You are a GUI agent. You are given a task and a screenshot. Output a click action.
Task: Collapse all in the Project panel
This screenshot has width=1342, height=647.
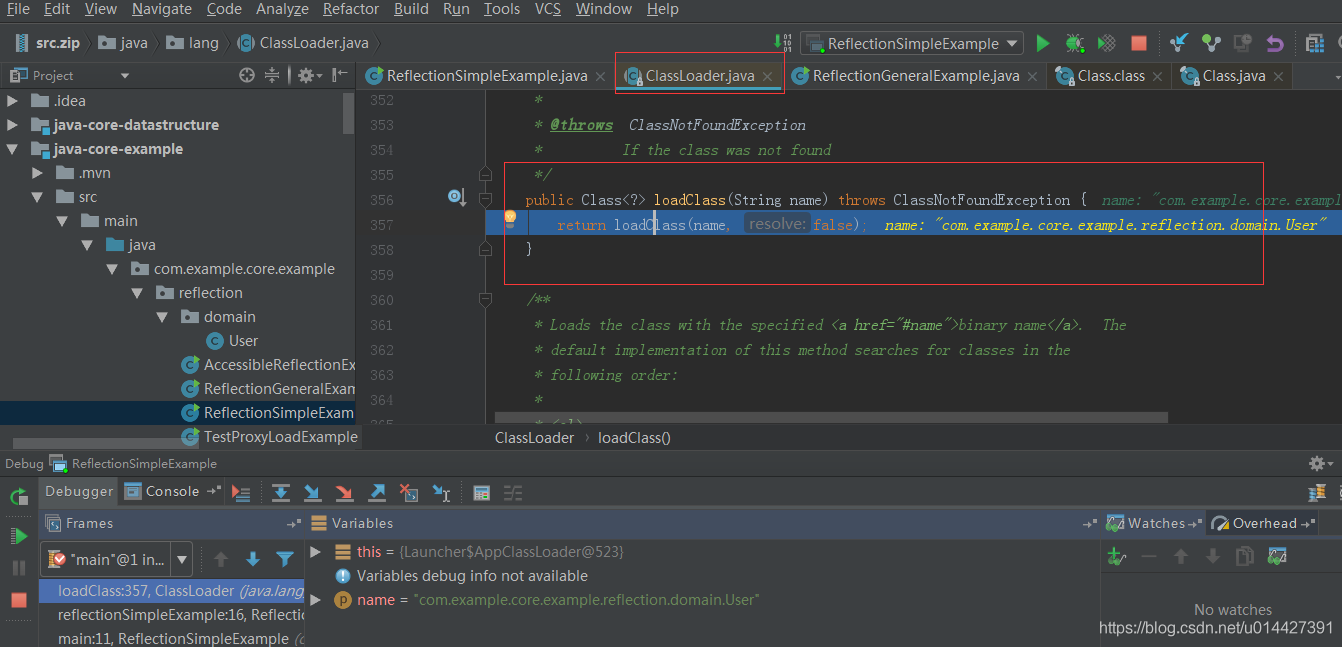coord(272,75)
